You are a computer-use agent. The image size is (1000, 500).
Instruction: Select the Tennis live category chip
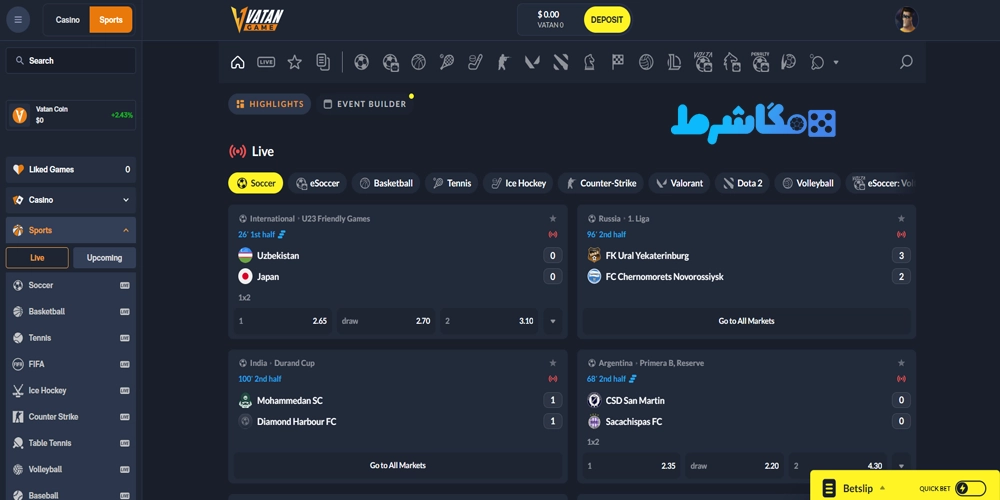point(452,183)
